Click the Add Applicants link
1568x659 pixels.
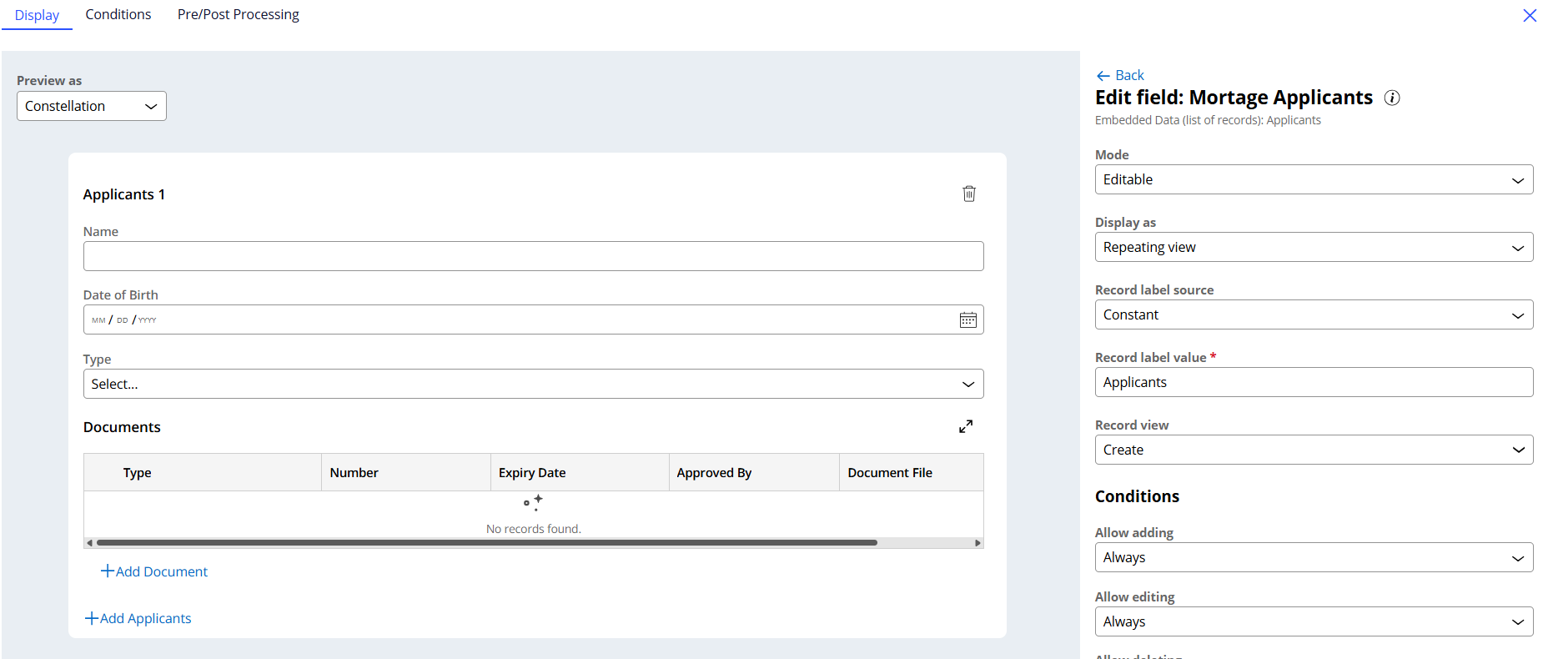coord(138,618)
